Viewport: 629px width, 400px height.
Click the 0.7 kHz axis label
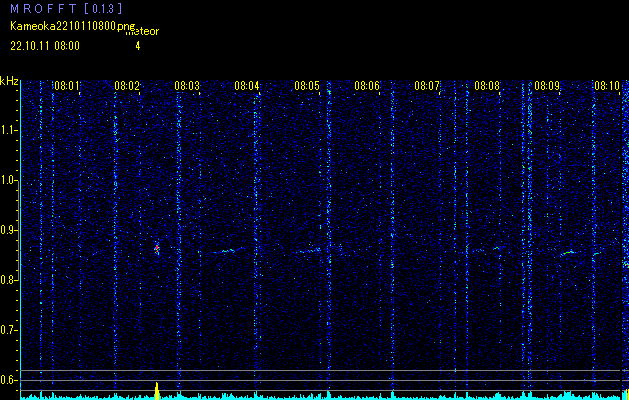(x=9, y=330)
